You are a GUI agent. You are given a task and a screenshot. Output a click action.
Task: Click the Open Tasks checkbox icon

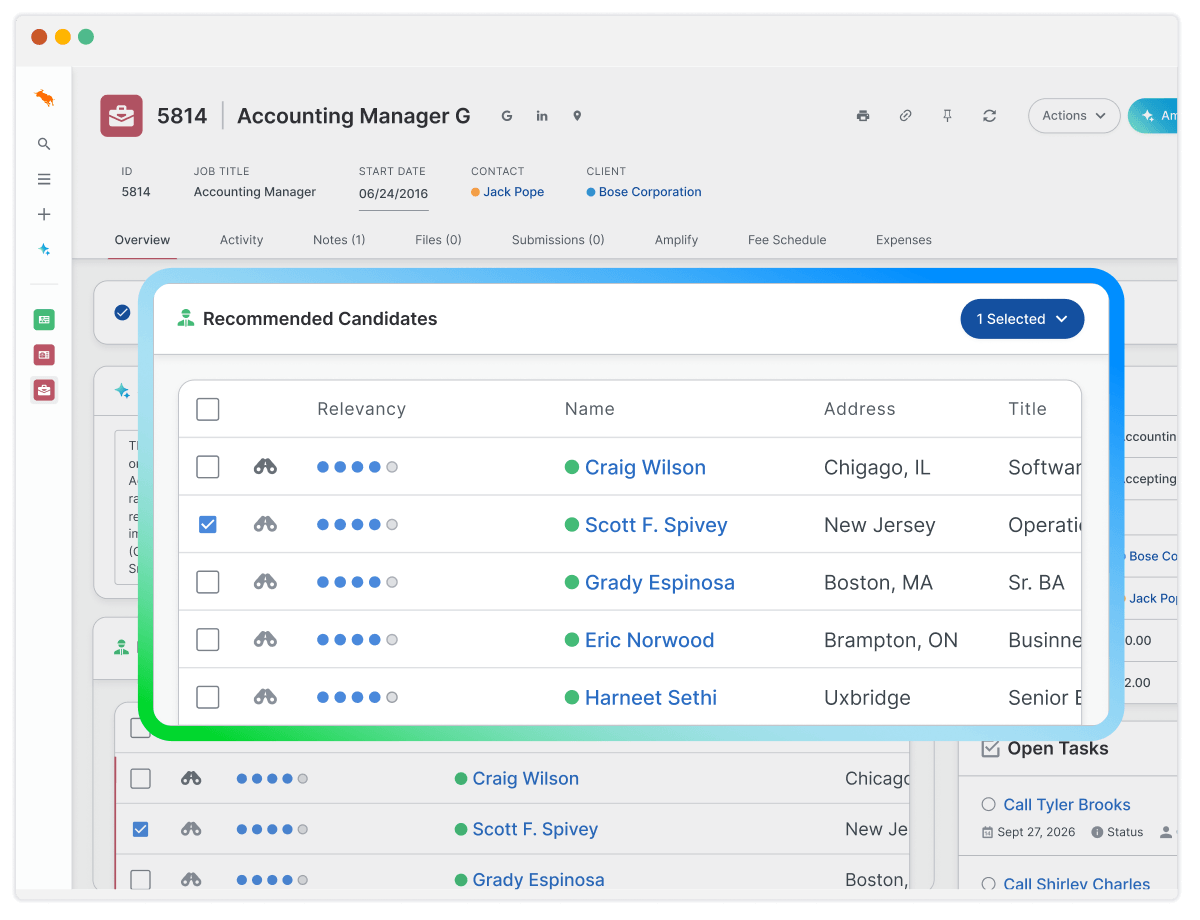[x=991, y=748]
